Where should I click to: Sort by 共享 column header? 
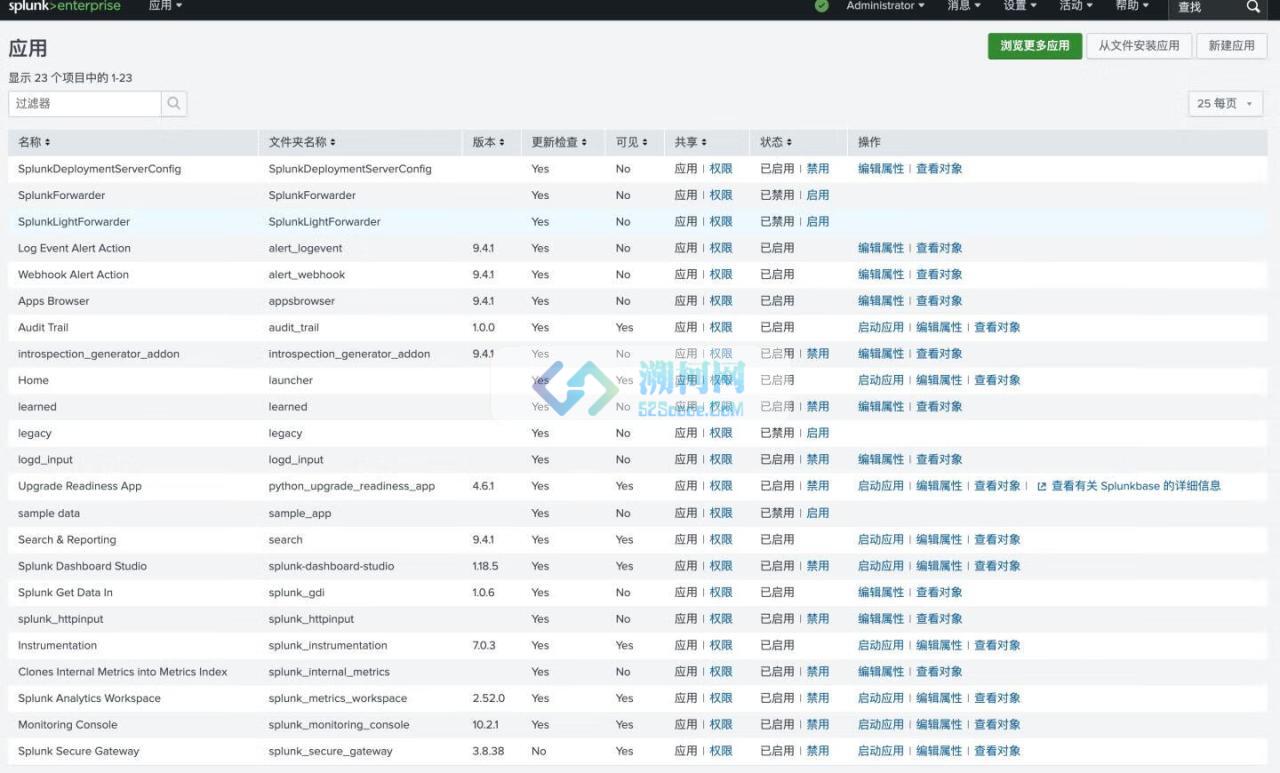click(691, 142)
